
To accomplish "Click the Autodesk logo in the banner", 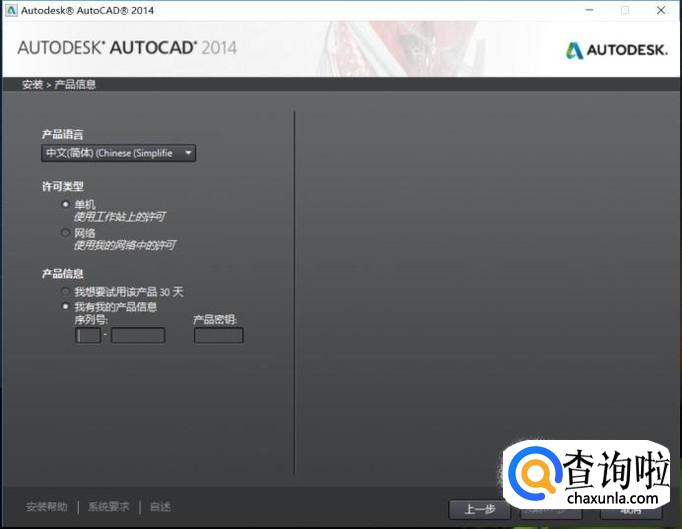I will point(617,49).
